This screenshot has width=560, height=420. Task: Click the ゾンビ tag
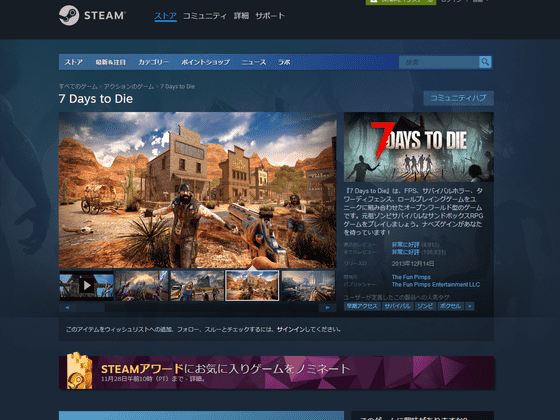point(425,306)
